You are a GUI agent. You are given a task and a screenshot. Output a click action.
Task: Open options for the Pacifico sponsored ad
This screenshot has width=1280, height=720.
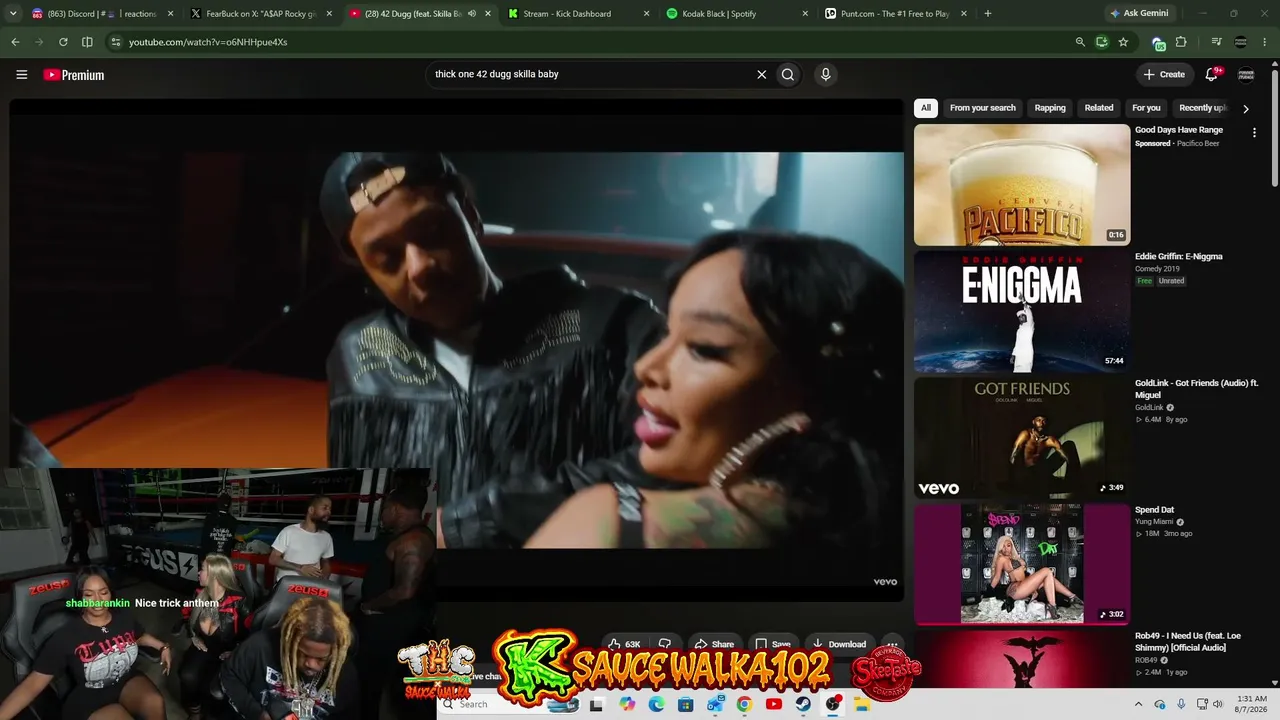[x=1254, y=132]
